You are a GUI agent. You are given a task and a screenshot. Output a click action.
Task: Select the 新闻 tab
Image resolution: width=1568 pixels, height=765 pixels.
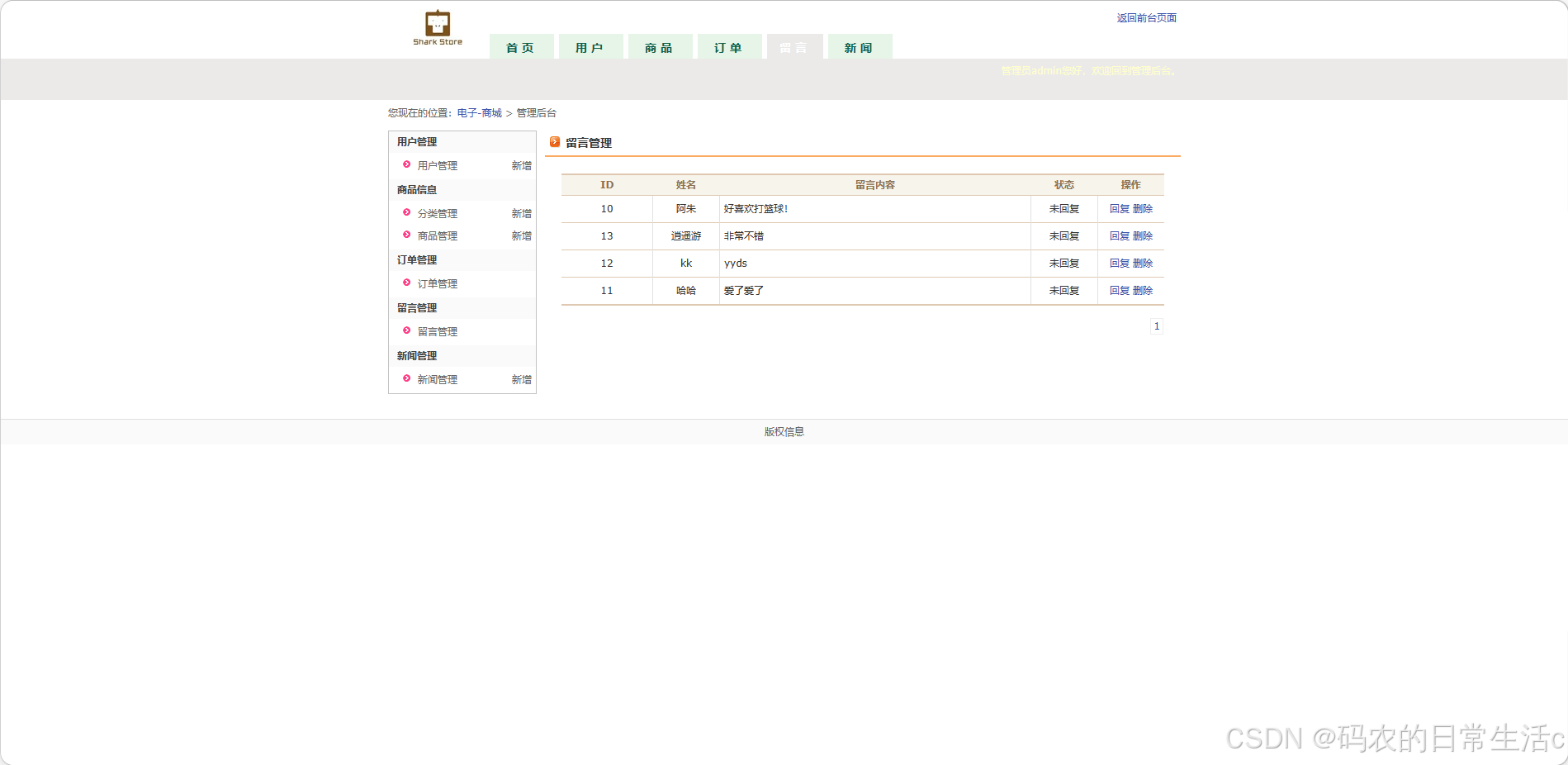860,47
